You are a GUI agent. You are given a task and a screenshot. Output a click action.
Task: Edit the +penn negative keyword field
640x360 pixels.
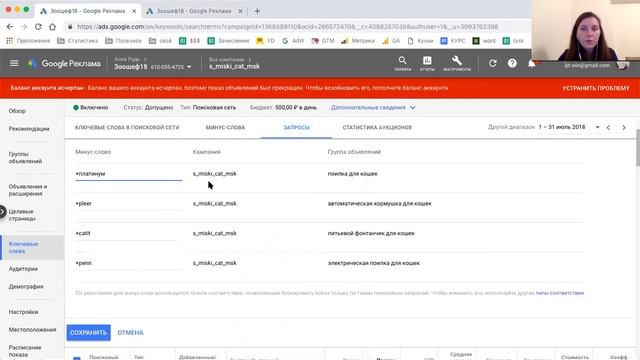click(x=129, y=263)
